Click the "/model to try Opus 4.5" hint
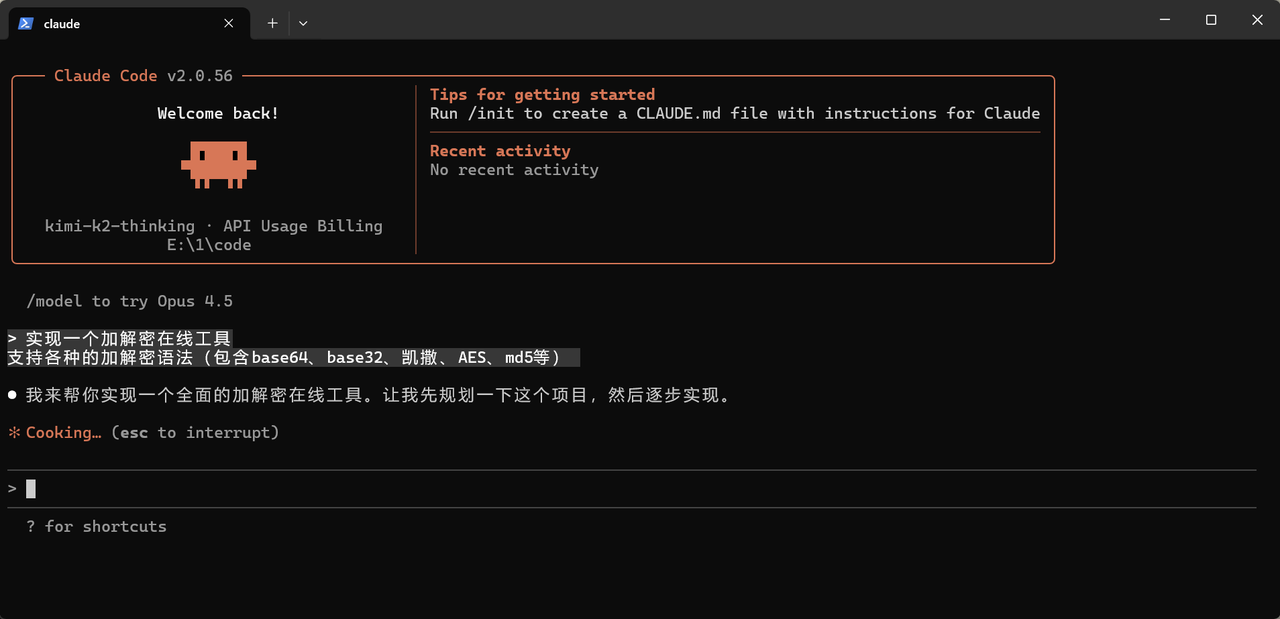This screenshot has height=619, width=1280. tap(130, 301)
